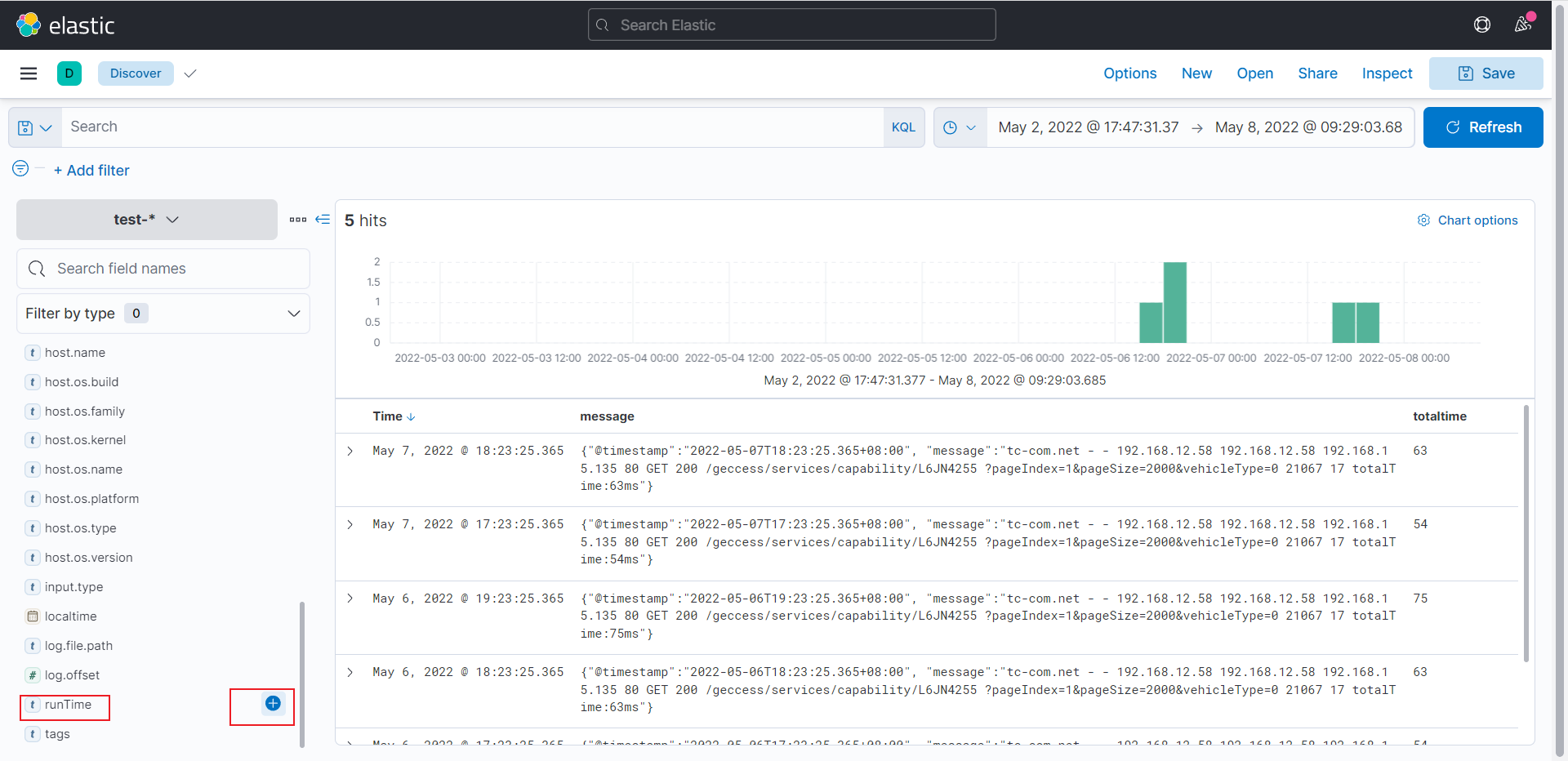
Task: Open the Discover breadcrumb dropdown chevron
Action: coord(190,73)
